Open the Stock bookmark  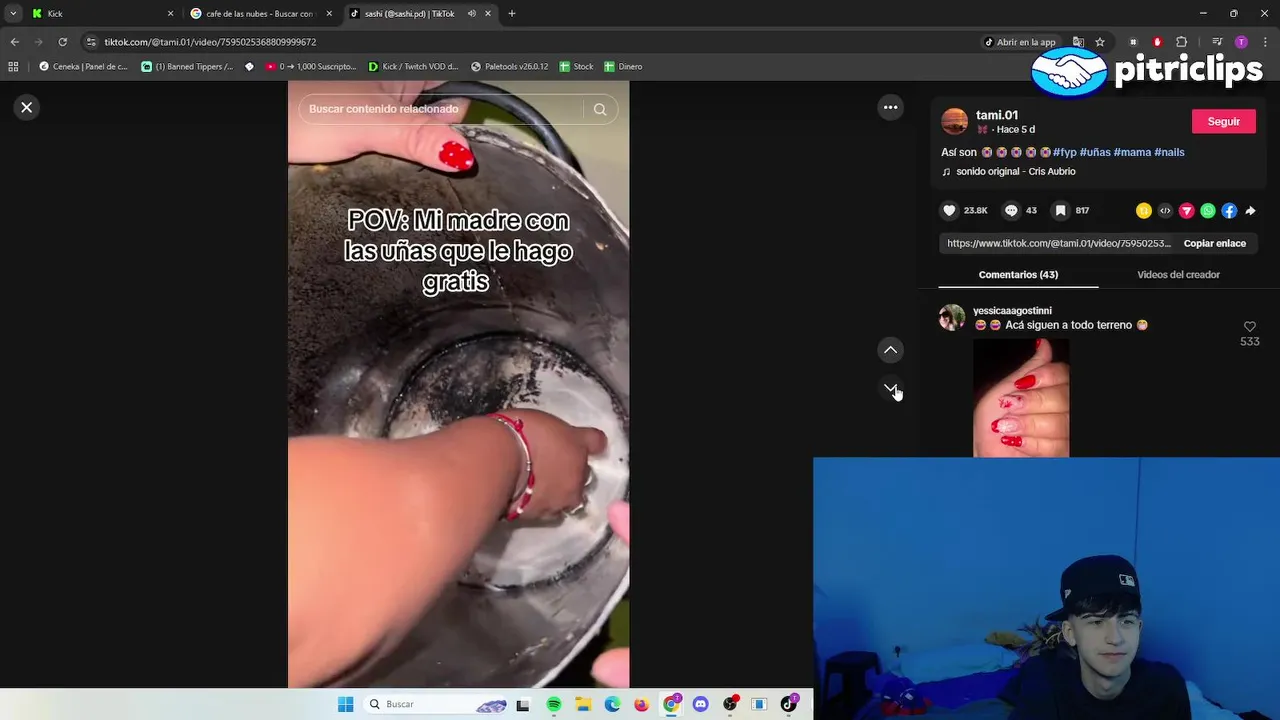[576, 66]
